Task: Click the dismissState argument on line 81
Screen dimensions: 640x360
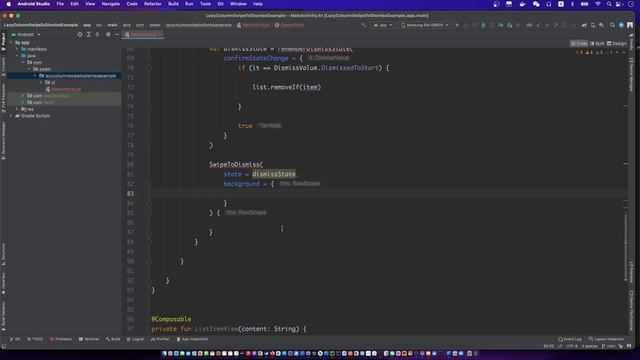Action: click(274, 174)
